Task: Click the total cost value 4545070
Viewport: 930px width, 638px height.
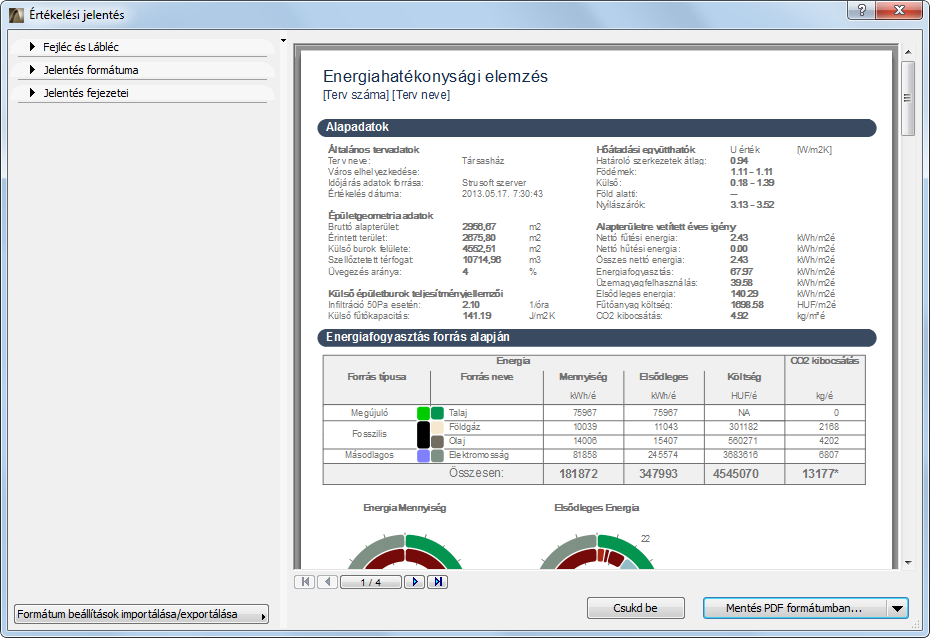Action: (735, 474)
